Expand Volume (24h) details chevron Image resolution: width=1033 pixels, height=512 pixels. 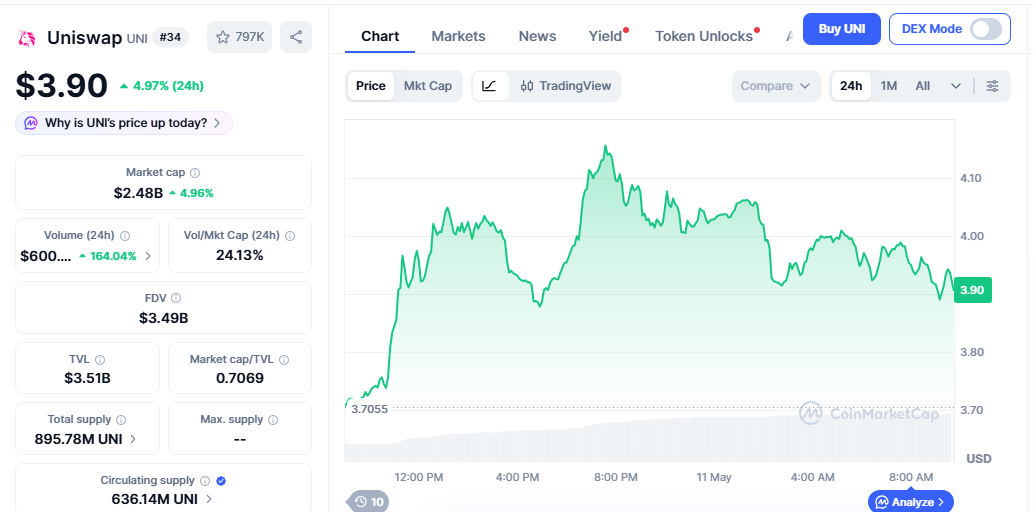[x=148, y=256]
